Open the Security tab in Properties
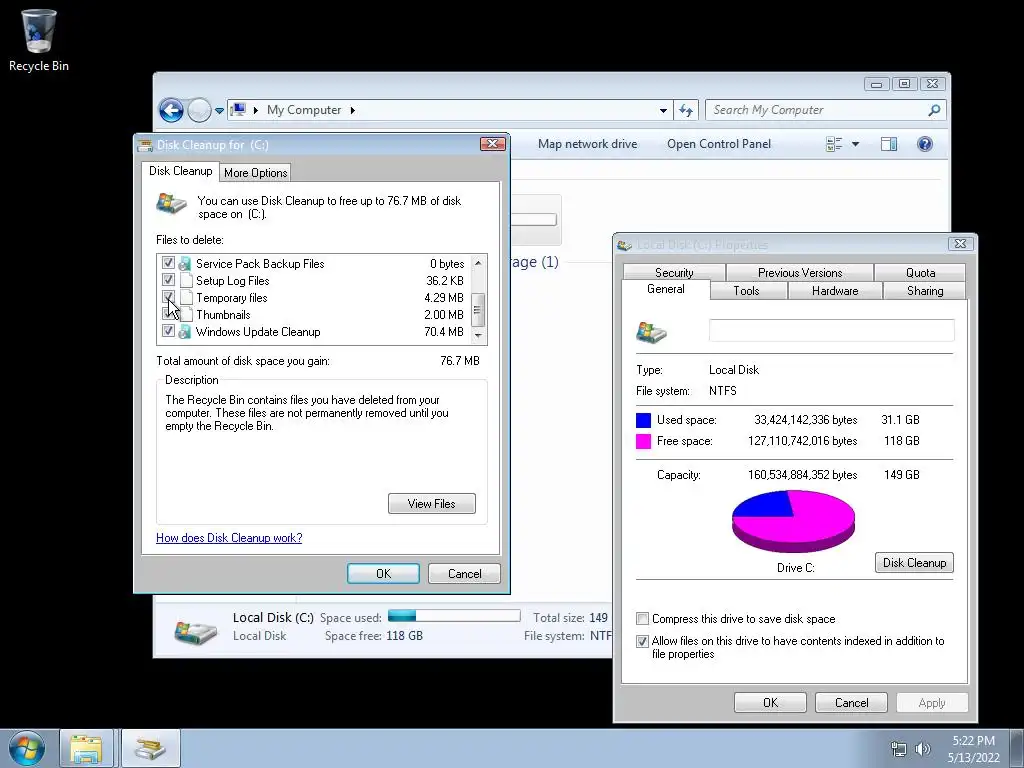The width and height of the screenshot is (1024, 768). click(x=674, y=272)
